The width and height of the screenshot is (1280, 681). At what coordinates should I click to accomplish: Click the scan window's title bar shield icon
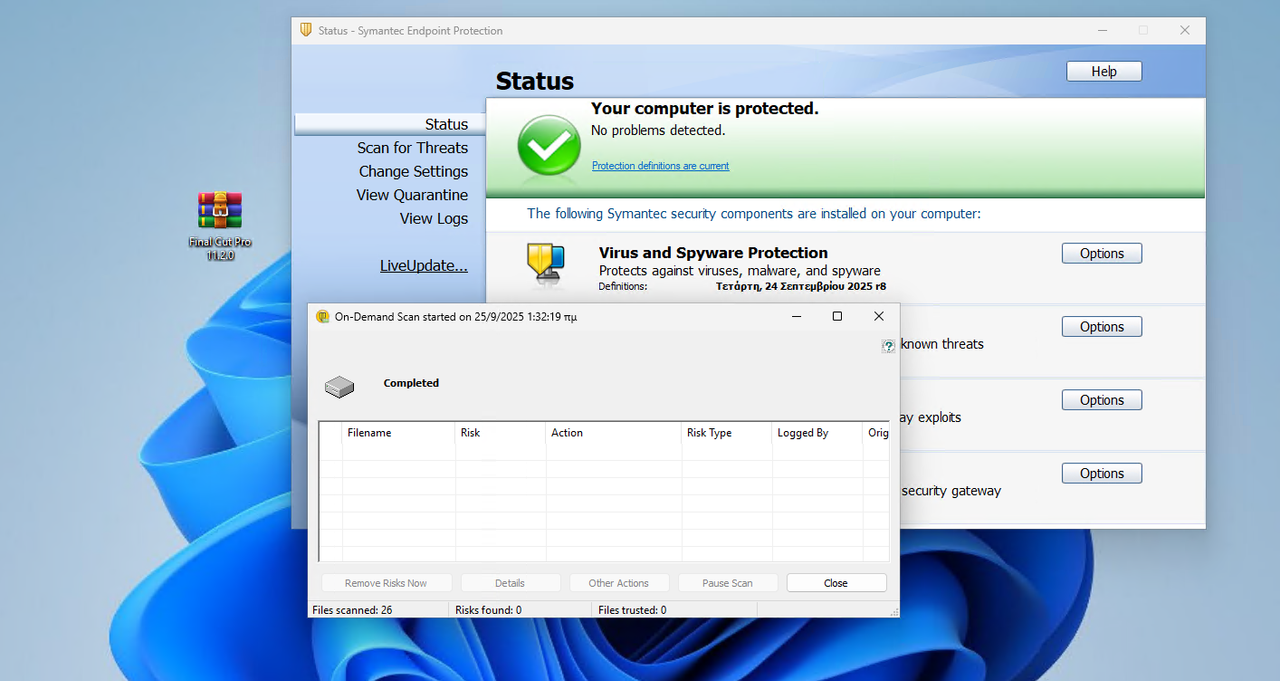point(322,316)
